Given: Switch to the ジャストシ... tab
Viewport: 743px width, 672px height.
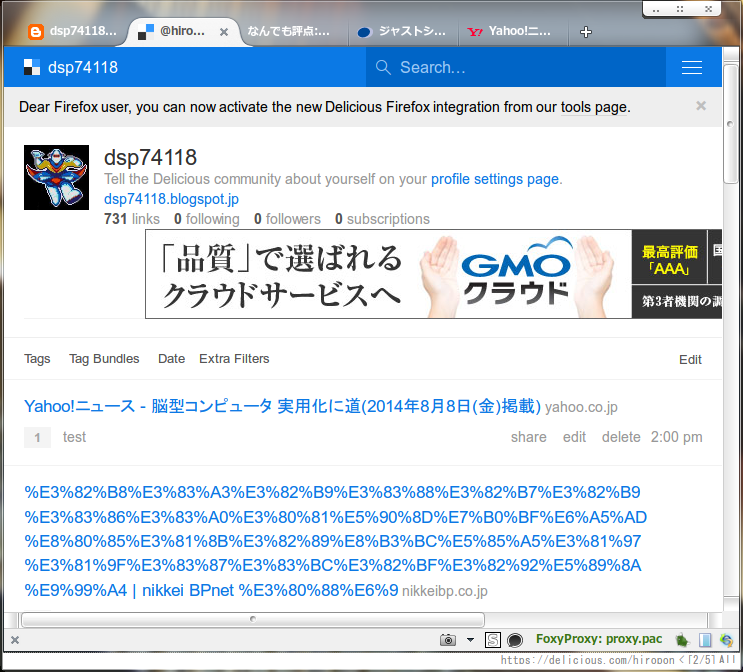Looking at the screenshot, I should pyautogui.click(x=403, y=31).
